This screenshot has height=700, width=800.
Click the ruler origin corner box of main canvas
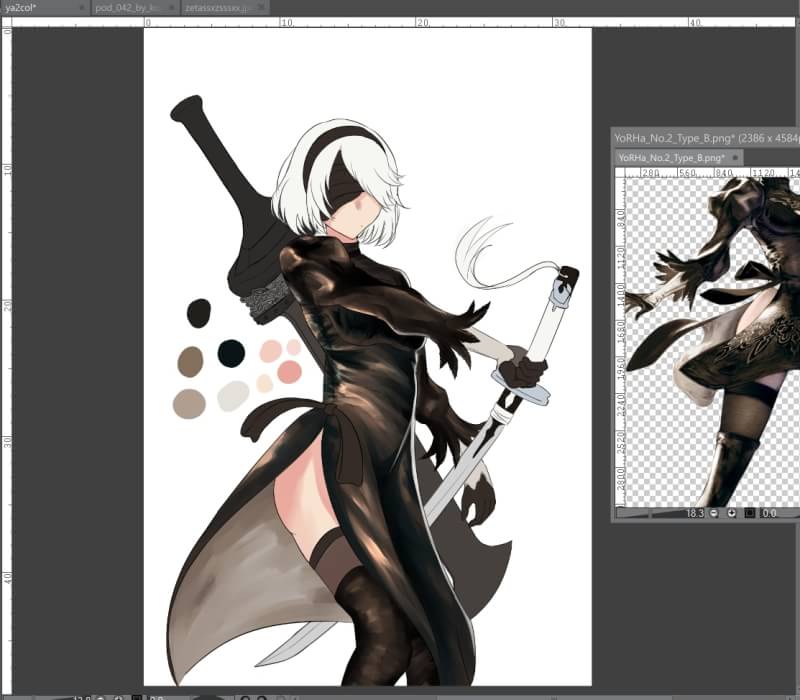7,22
